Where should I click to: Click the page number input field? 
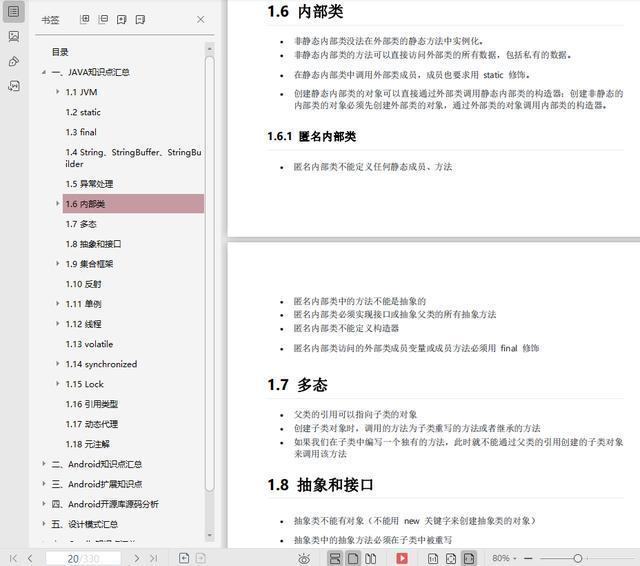[83, 558]
